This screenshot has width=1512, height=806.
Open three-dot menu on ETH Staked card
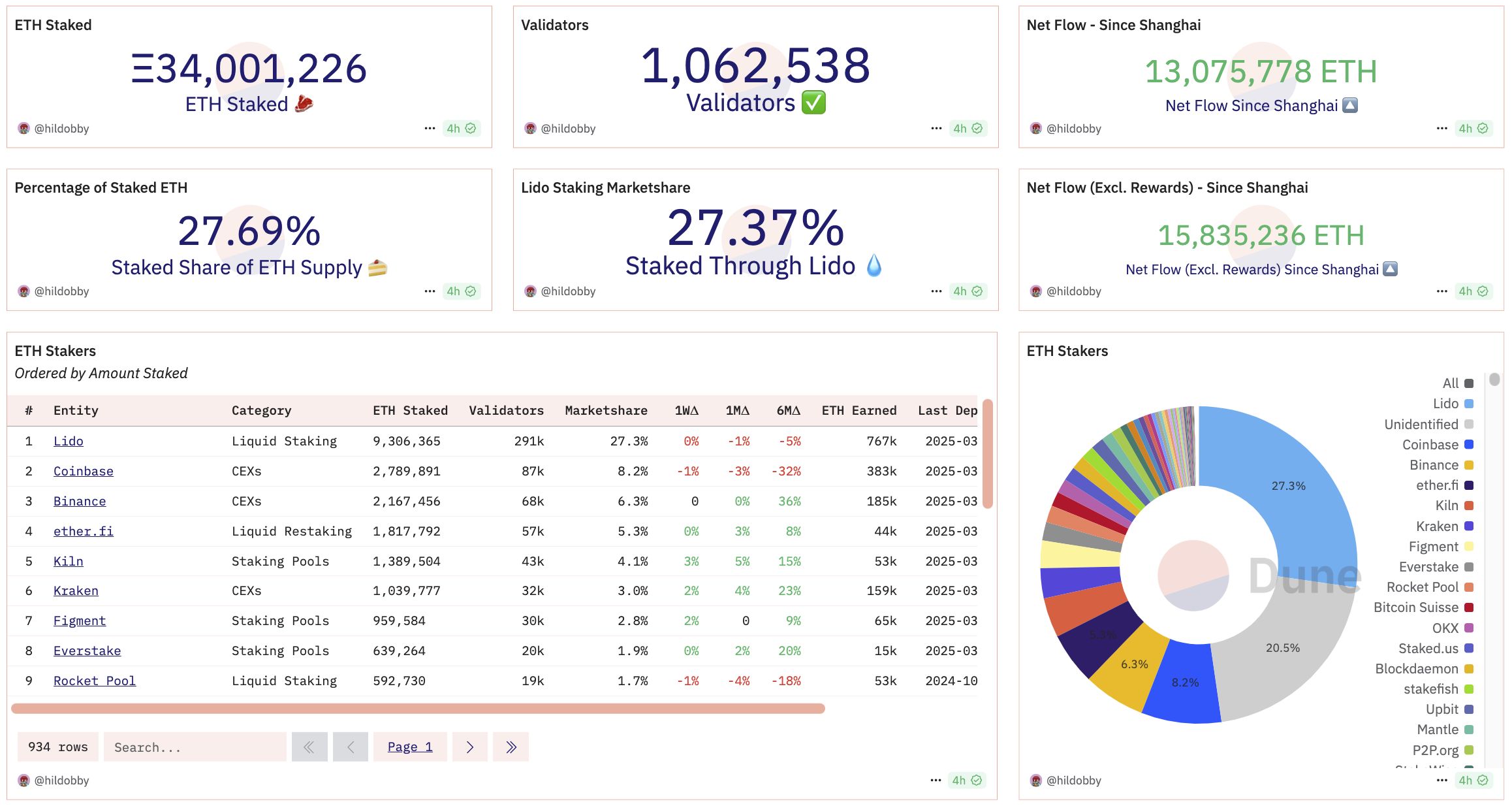tap(429, 129)
